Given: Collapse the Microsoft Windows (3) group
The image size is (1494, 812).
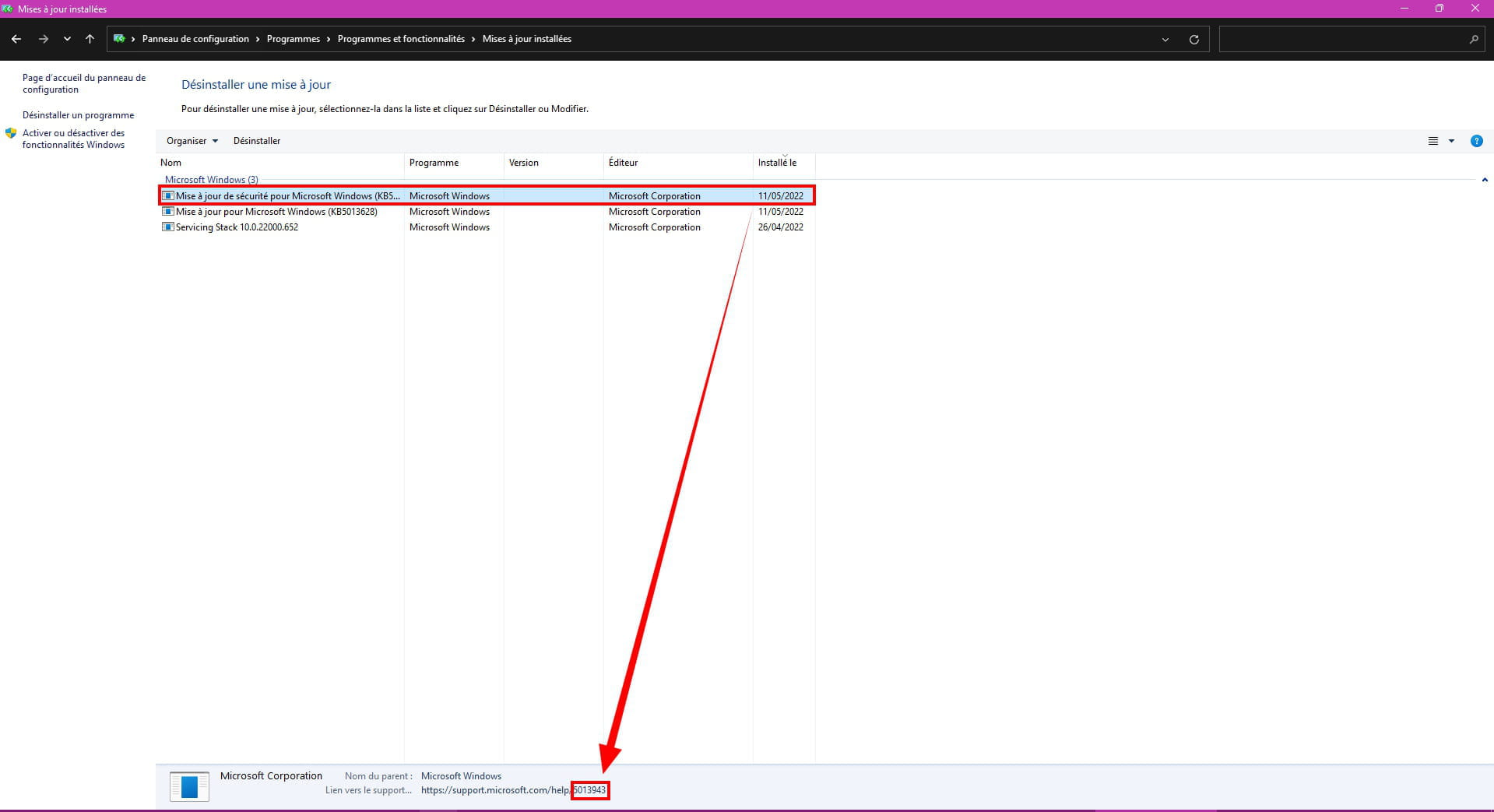Looking at the screenshot, I should pos(212,180).
